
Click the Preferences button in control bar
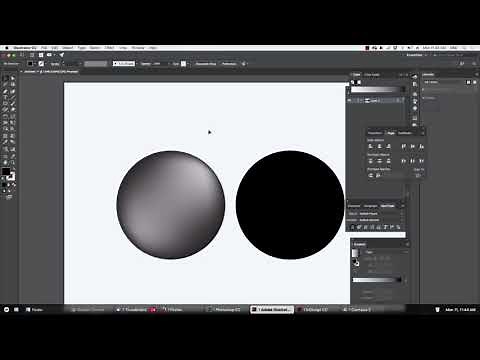229,63
